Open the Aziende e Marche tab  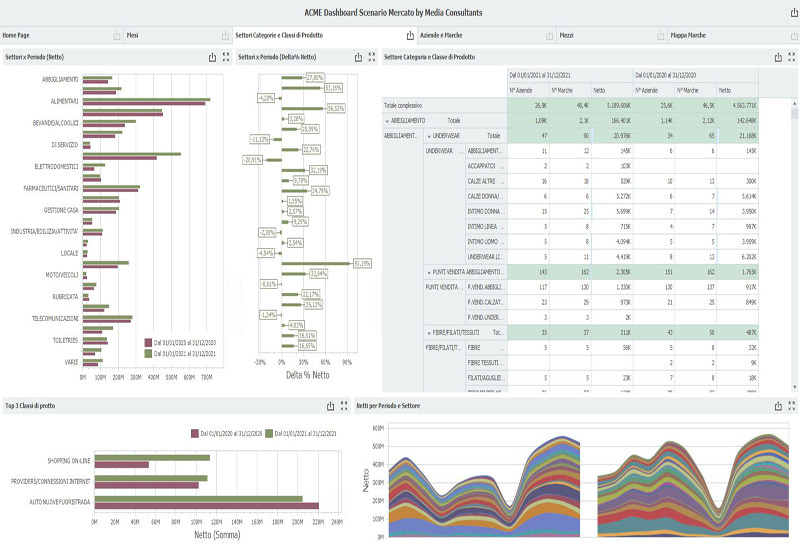pos(468,35)
